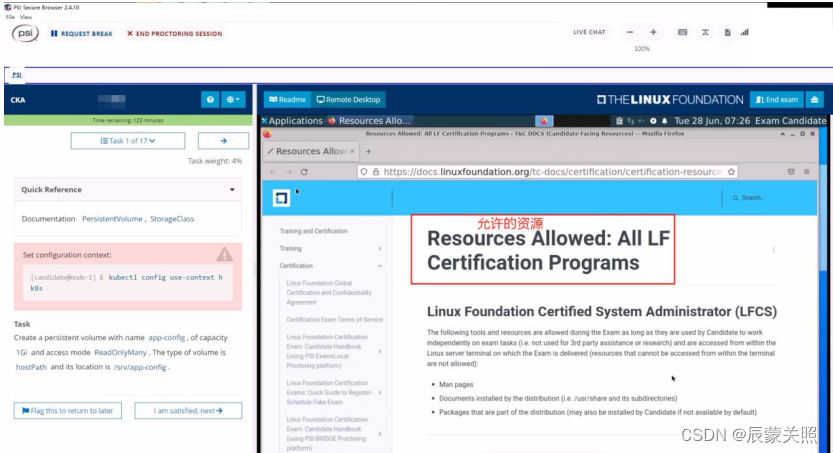Image resolution: width=833 pixels, height=453 pixels.
Task: Go to next task with arrow button
Action: pyautogui.click(x=223, y=141)
